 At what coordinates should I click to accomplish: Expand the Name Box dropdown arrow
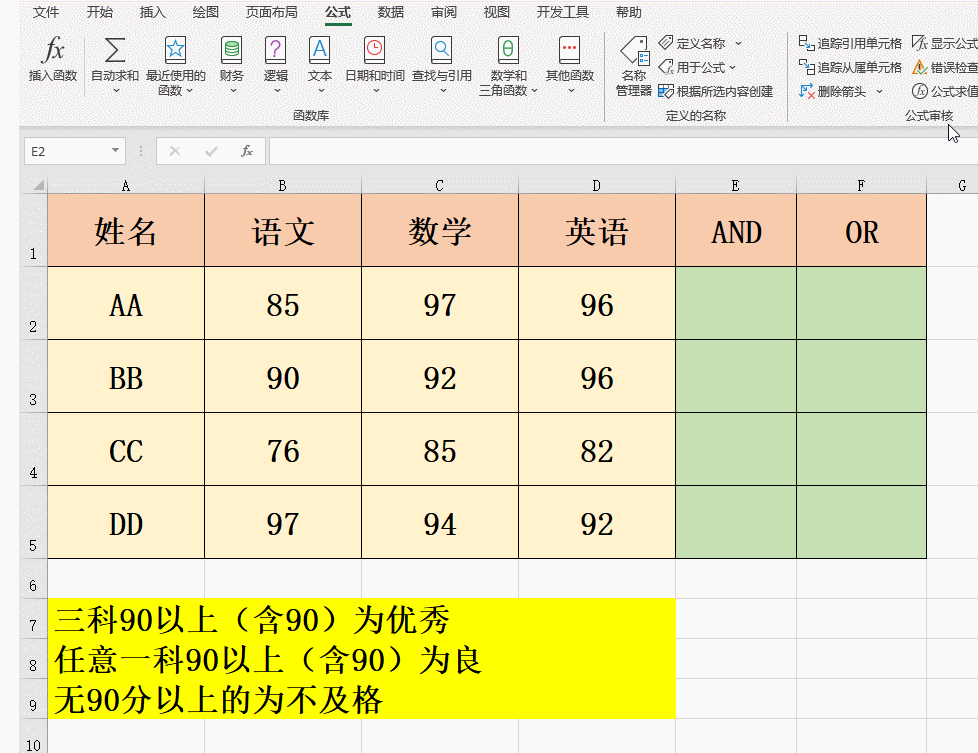click(x=115, y=150)
